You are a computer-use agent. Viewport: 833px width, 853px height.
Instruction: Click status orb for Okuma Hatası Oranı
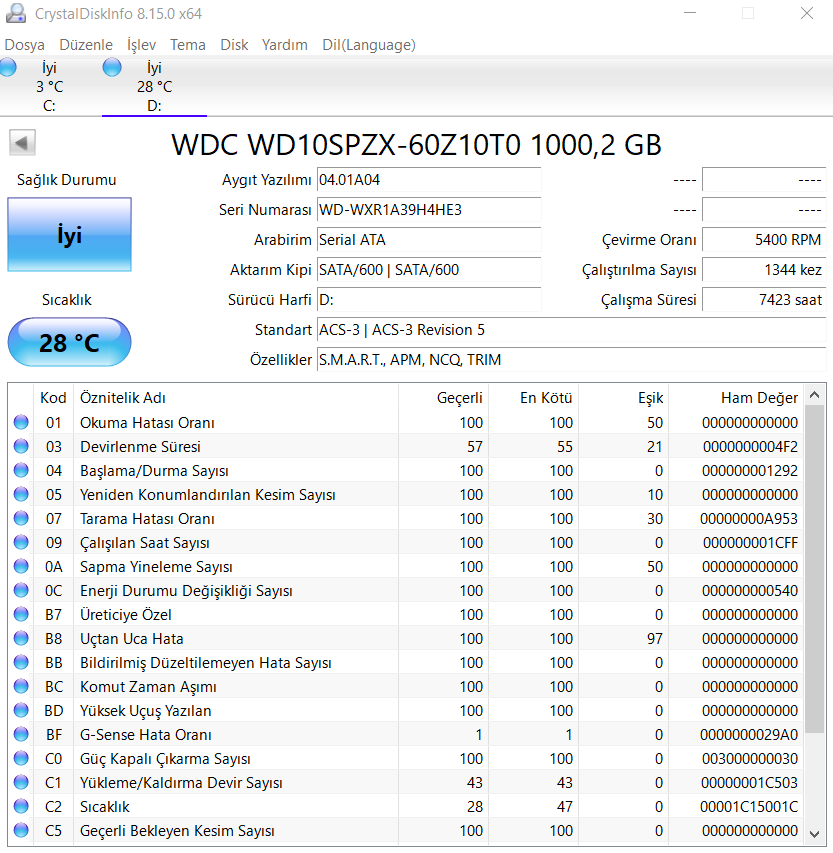click(x=20, y=423)
